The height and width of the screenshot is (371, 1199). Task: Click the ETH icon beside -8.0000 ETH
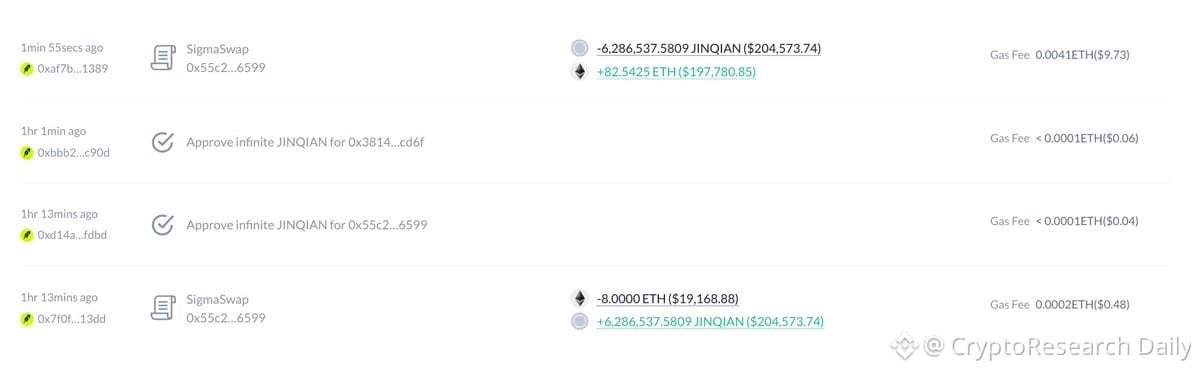[x=580, y=298]
